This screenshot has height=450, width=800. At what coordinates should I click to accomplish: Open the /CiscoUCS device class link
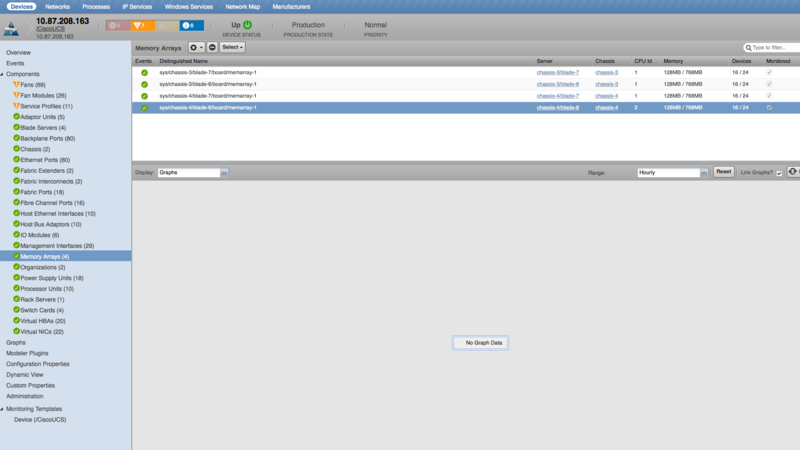pos(51,29)
